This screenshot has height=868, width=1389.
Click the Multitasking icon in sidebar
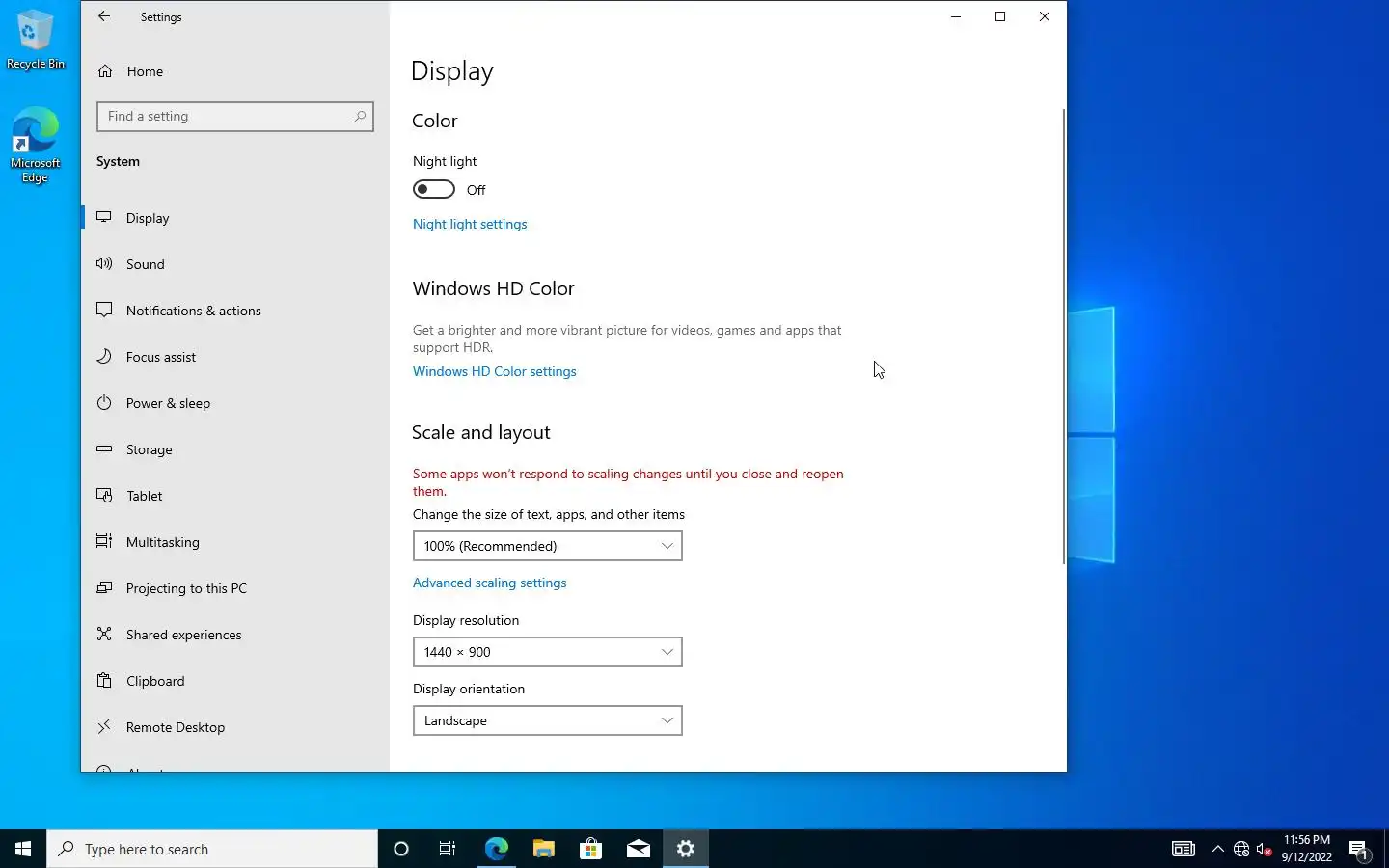click(x=104, y=541)
